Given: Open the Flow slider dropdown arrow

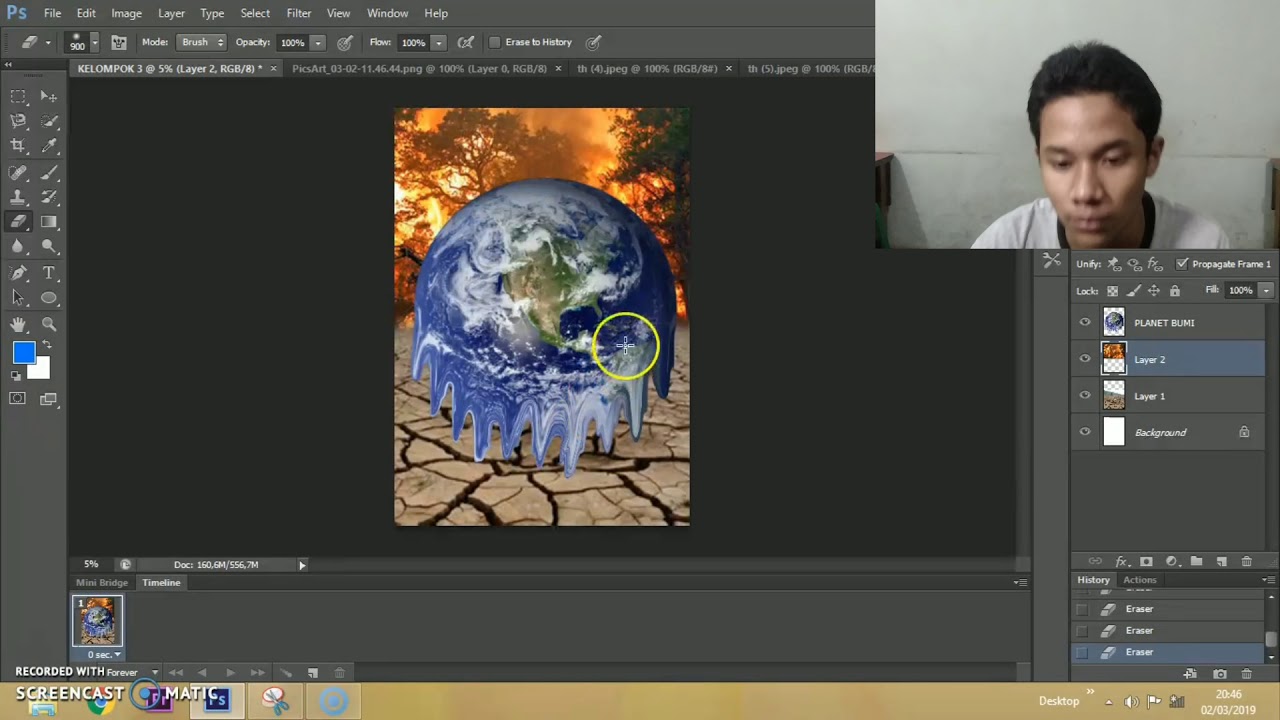Looking at the screenshot, I should pos(438,43).
